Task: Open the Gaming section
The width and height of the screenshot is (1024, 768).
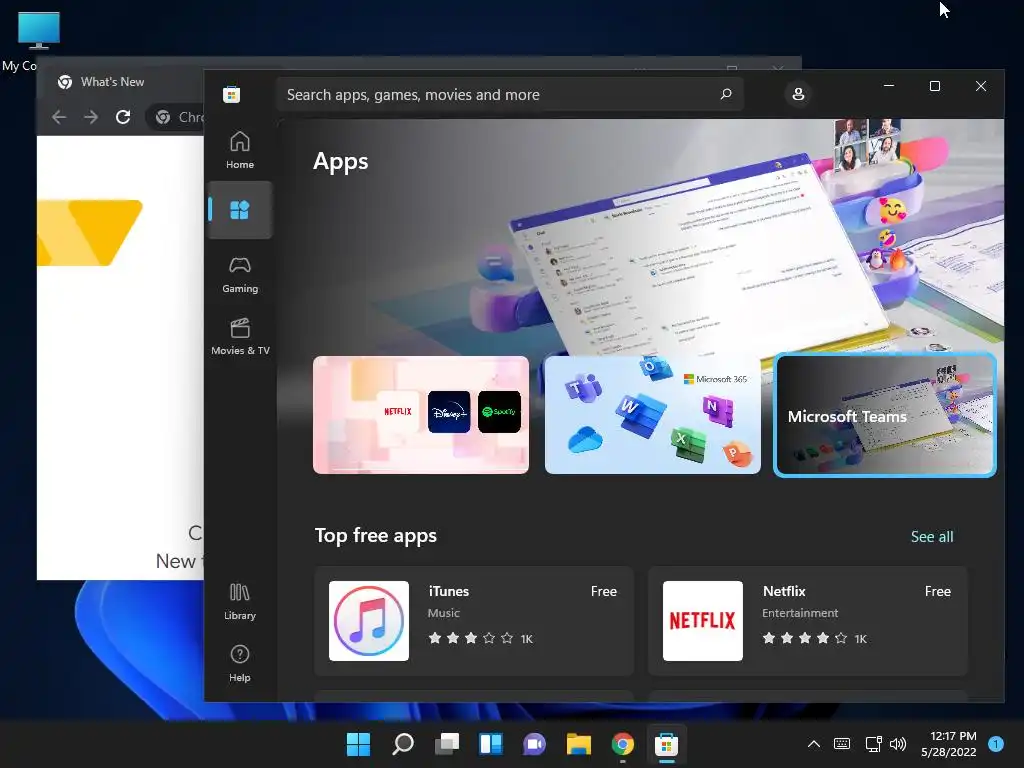Action: pyautogui.click(x=240, y=275)
